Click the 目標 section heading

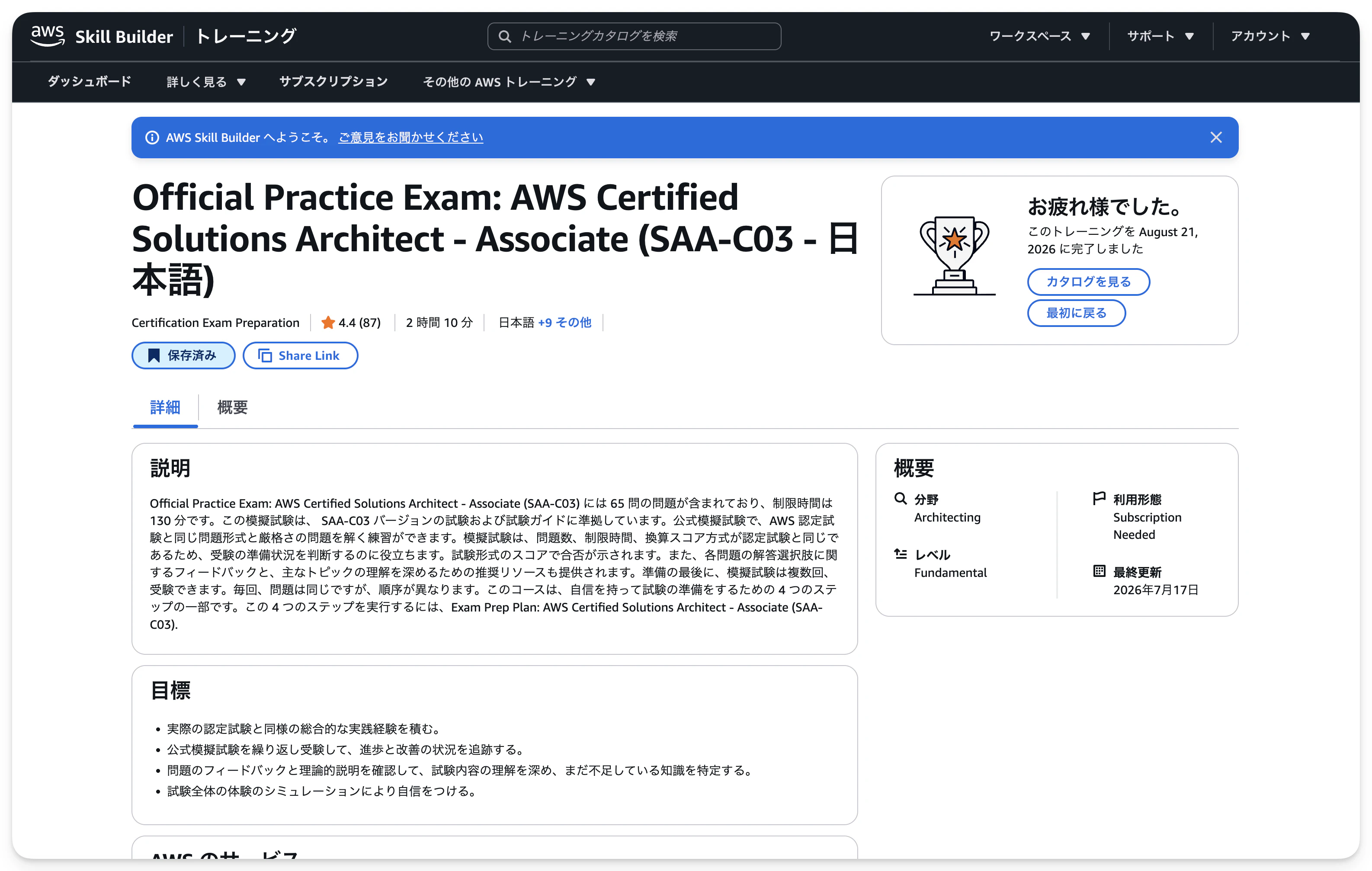pos(170,690)
